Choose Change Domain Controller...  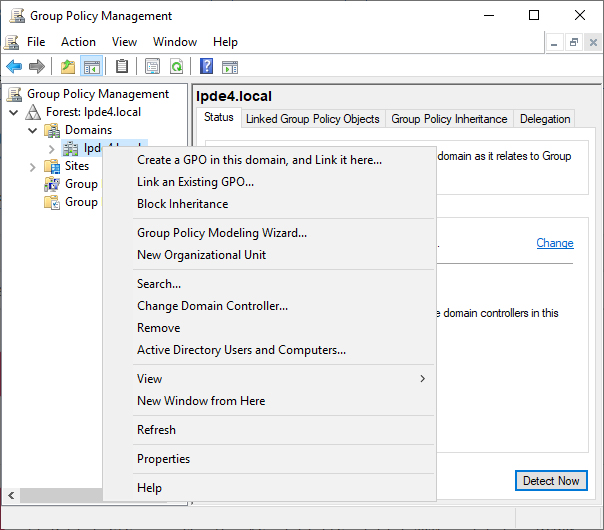coord(269,306)
